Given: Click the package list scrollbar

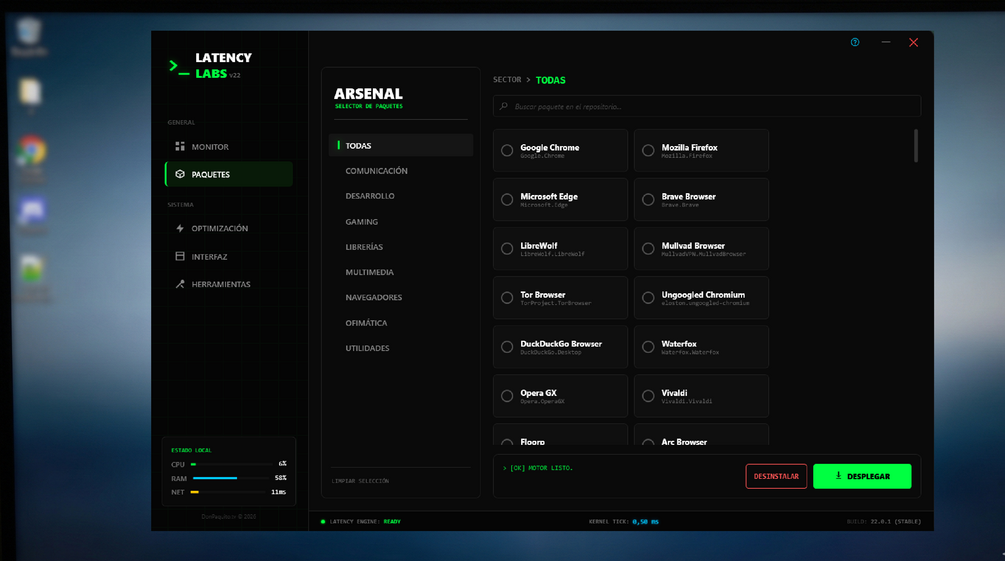Looking at the screenshot, I should click(916, 146).
